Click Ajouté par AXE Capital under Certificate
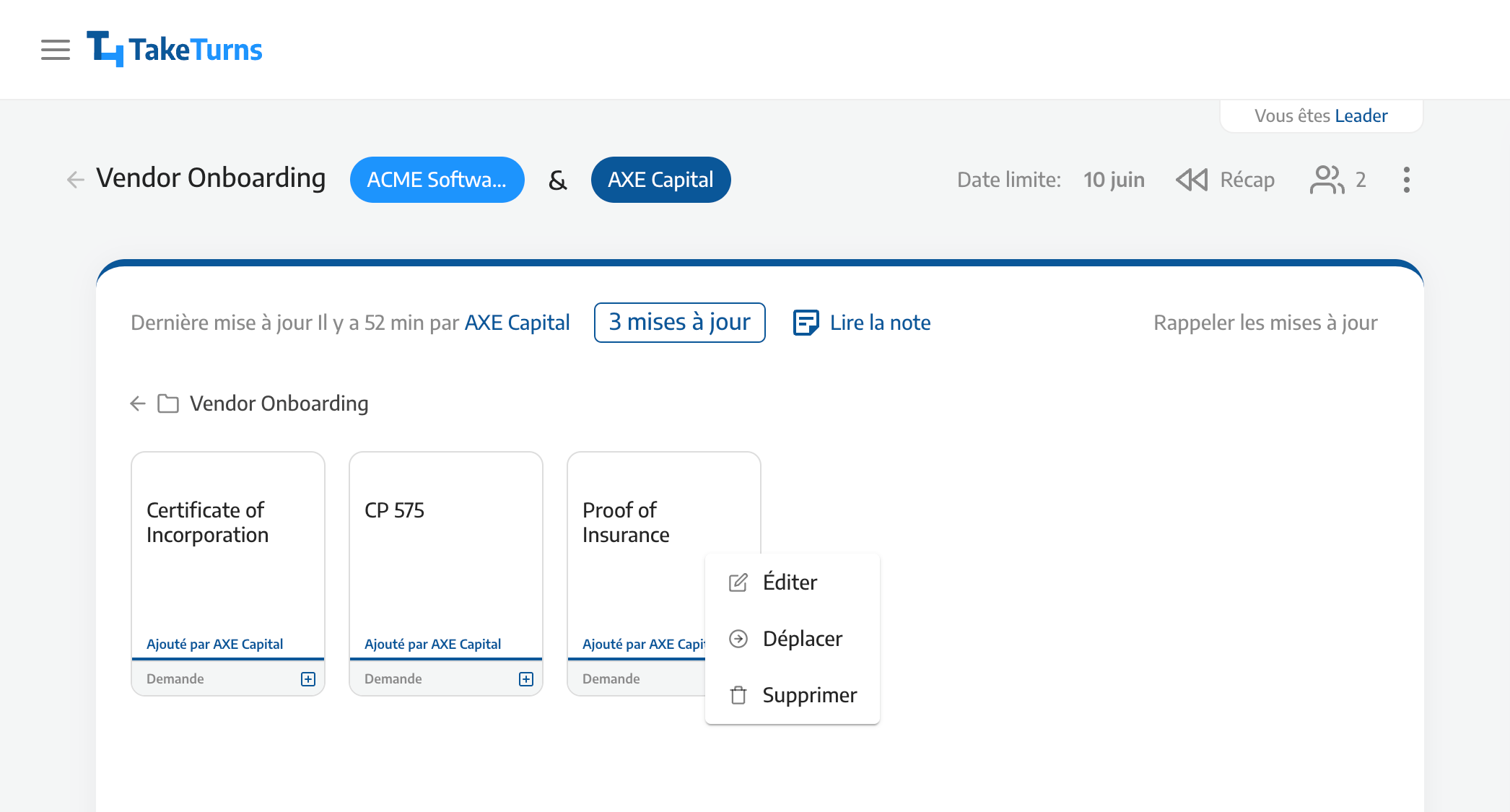 pos(214,644)
